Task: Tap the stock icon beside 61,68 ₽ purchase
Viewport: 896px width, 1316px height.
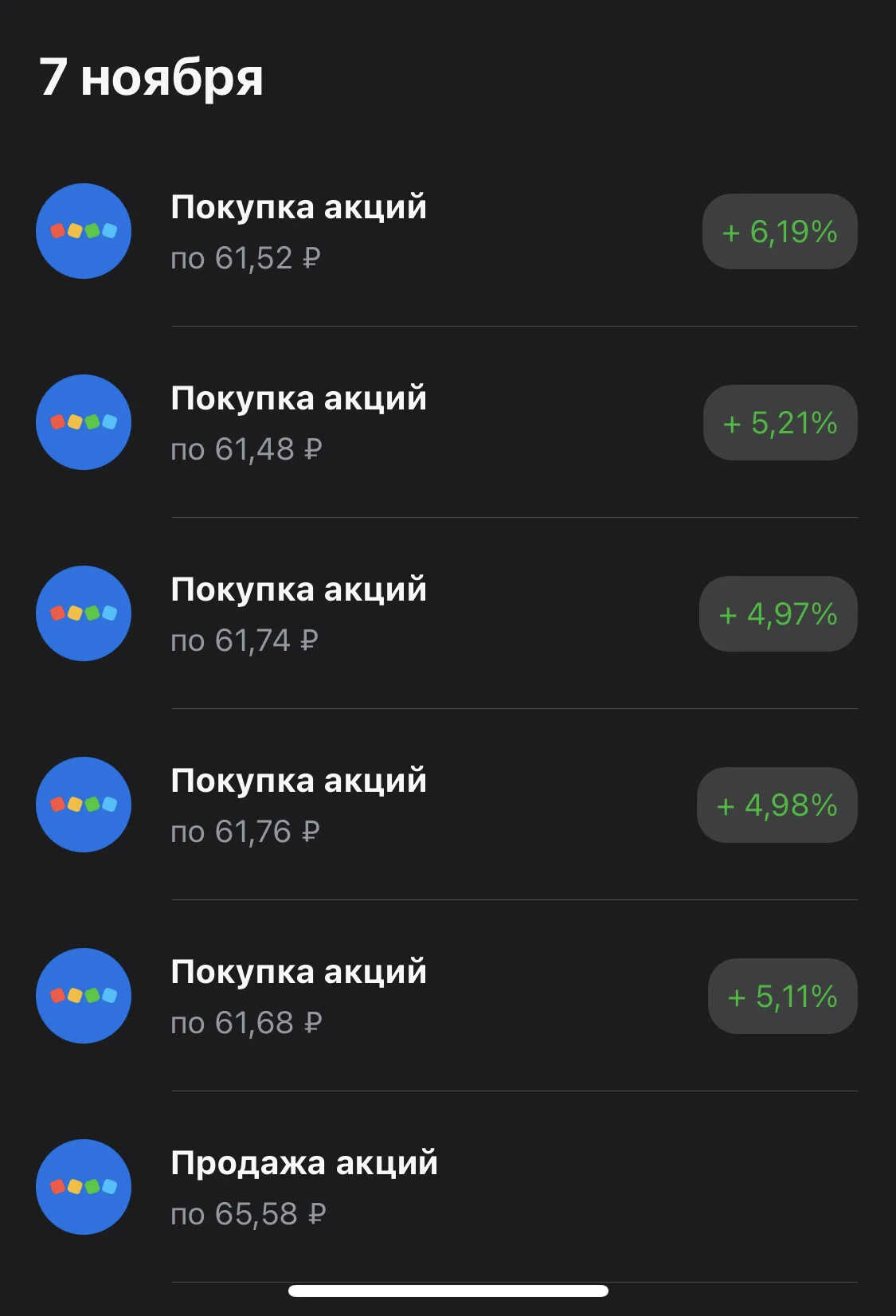Action: pos(84,996)
